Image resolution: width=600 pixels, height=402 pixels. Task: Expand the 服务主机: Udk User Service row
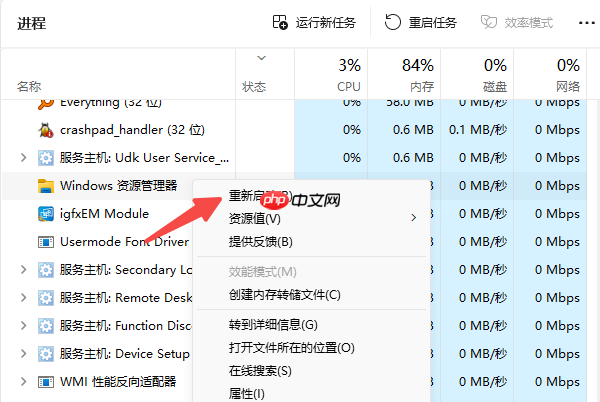[23, 157]
